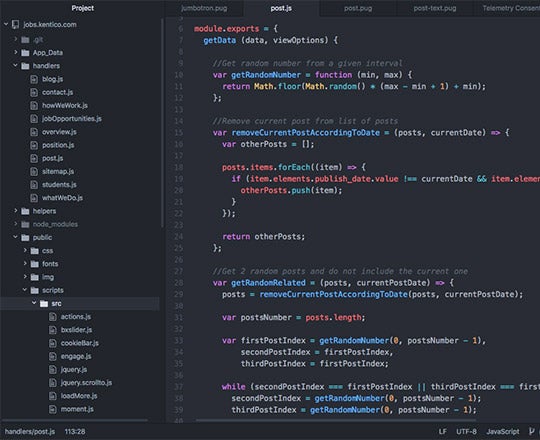Expand the img folder chevron
The image size is (540, 440).
(x=25, y=277)
